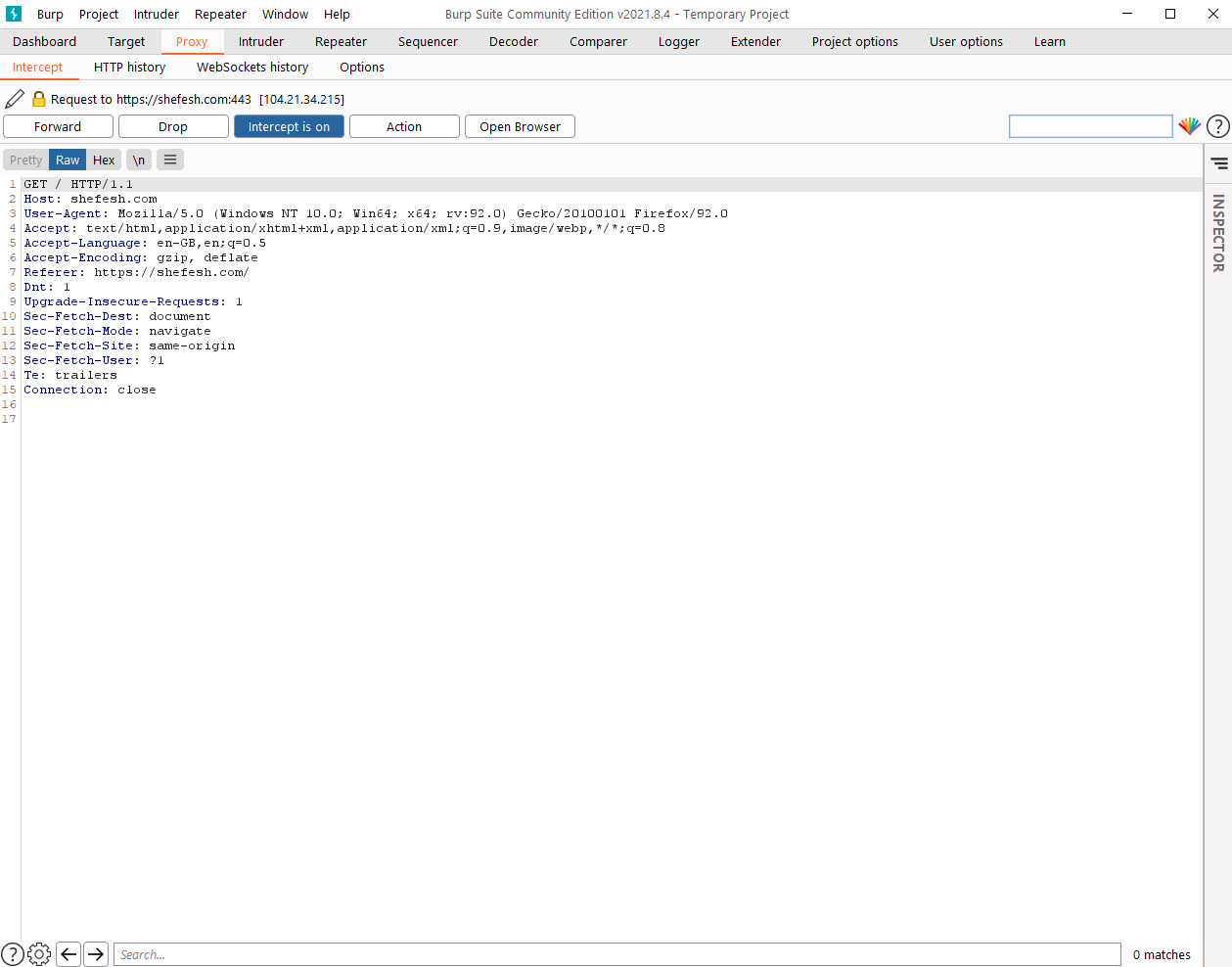Forward the intercepted request

pyautogui.click(x=58, y=126)
